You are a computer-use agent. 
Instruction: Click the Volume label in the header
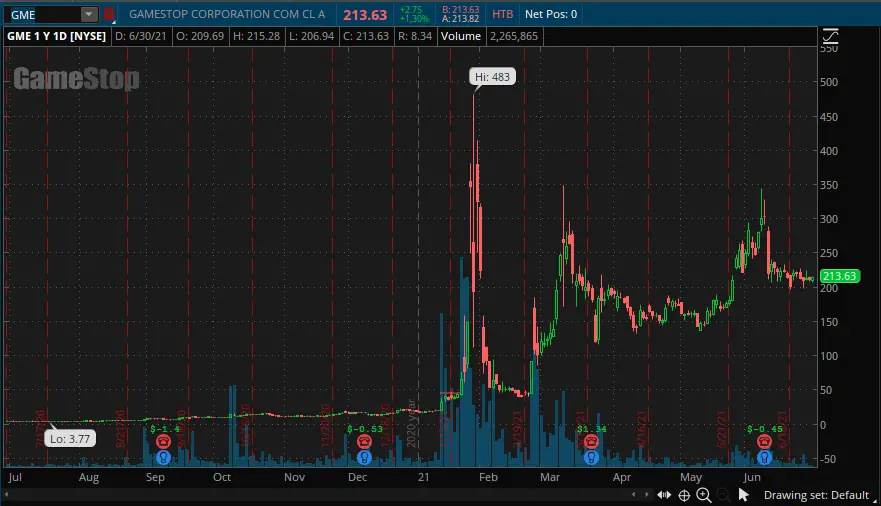pos(461,36)
